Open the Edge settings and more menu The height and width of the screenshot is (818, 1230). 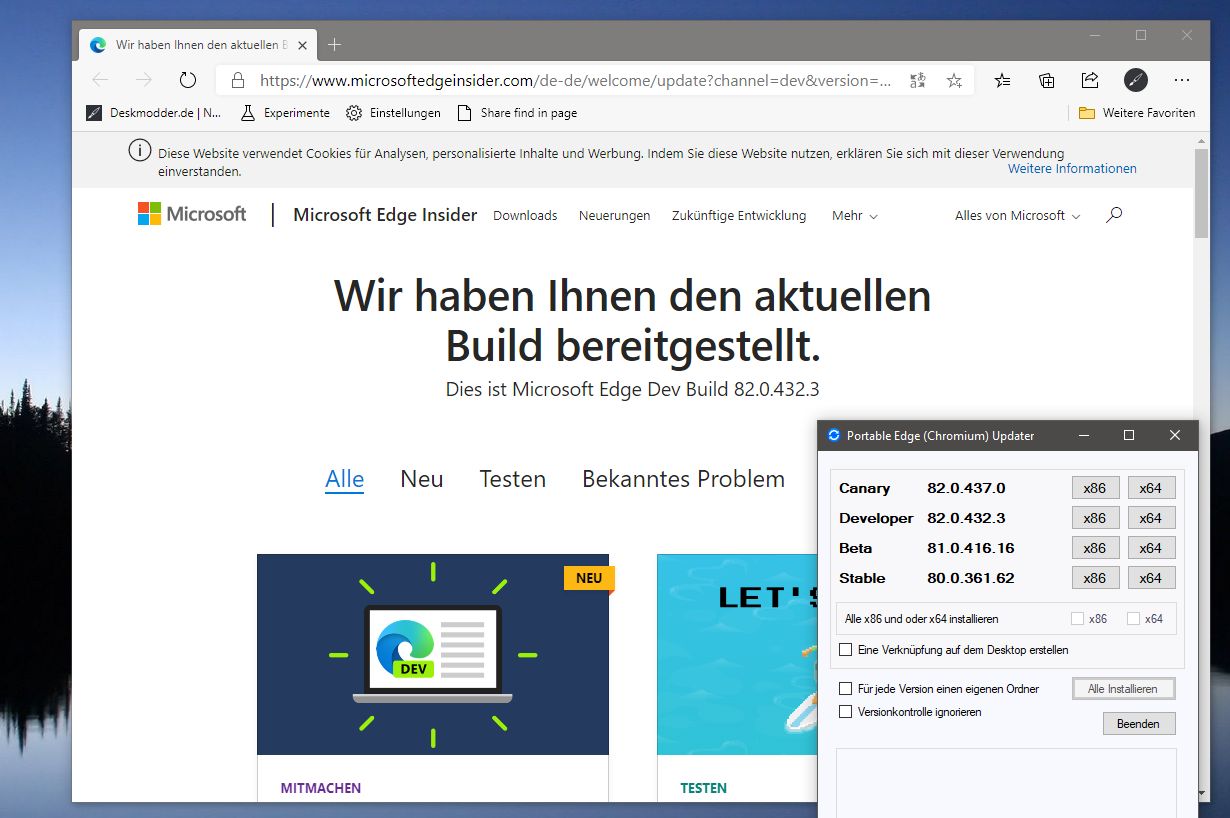click(1182, 80)
